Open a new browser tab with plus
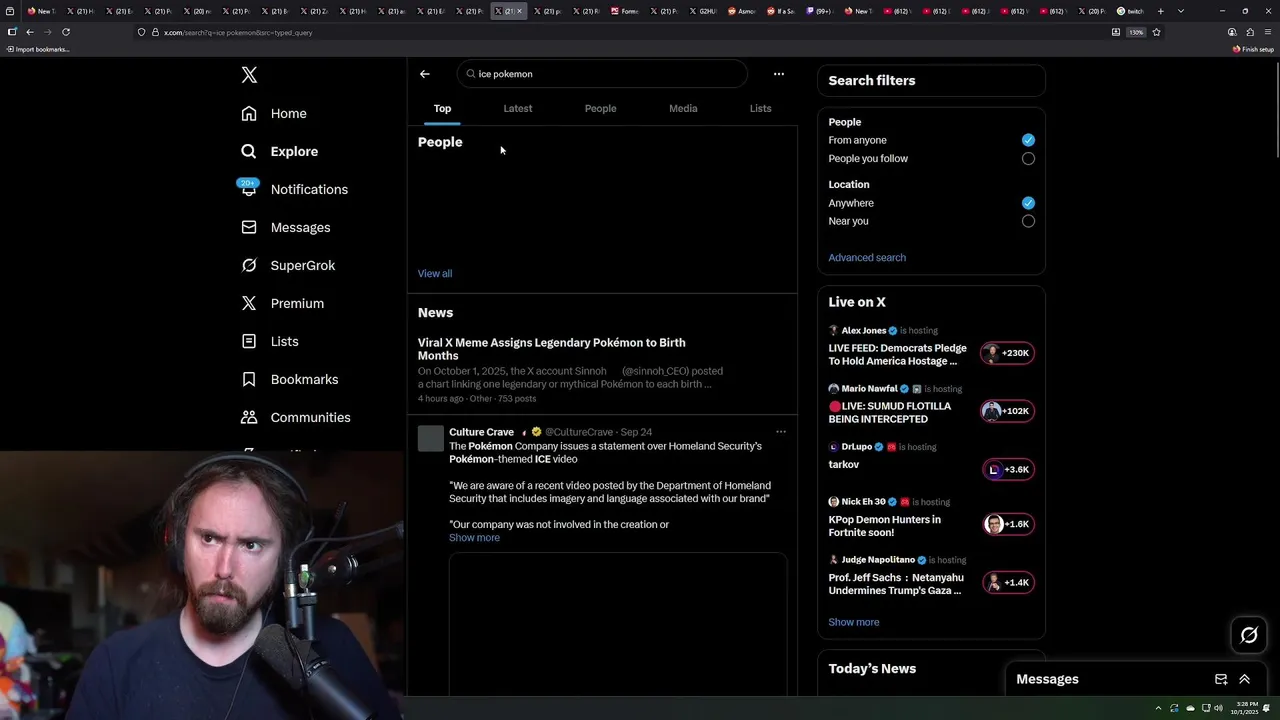Viewport: 1280px width, 720px height. point(1161,11)
